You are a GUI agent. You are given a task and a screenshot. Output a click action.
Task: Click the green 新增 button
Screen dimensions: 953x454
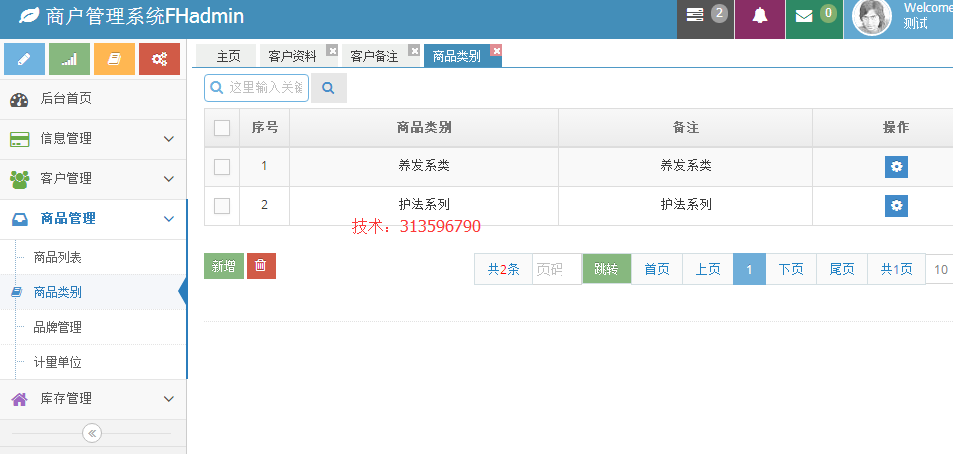point(224,266)
